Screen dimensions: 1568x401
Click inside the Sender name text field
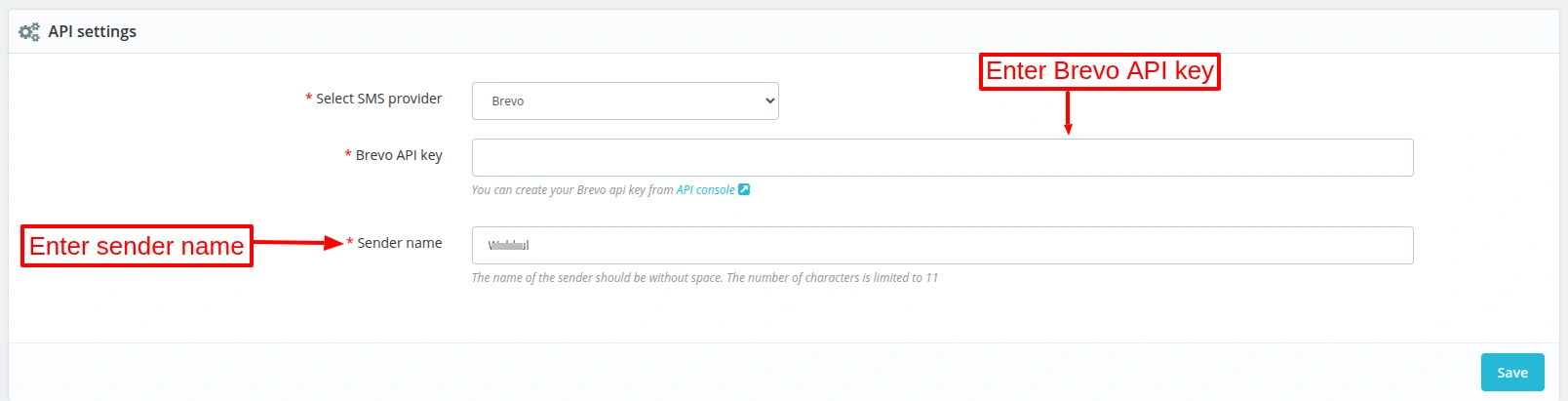click(x=942, y=246)
